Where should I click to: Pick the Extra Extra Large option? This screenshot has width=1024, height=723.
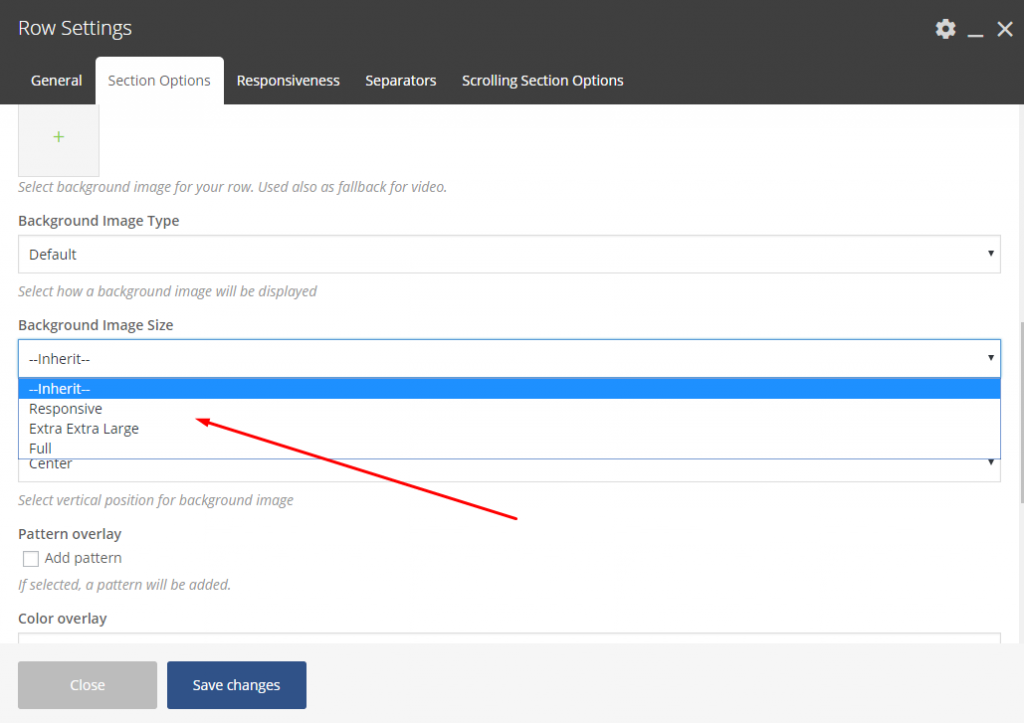click(84, 429)
